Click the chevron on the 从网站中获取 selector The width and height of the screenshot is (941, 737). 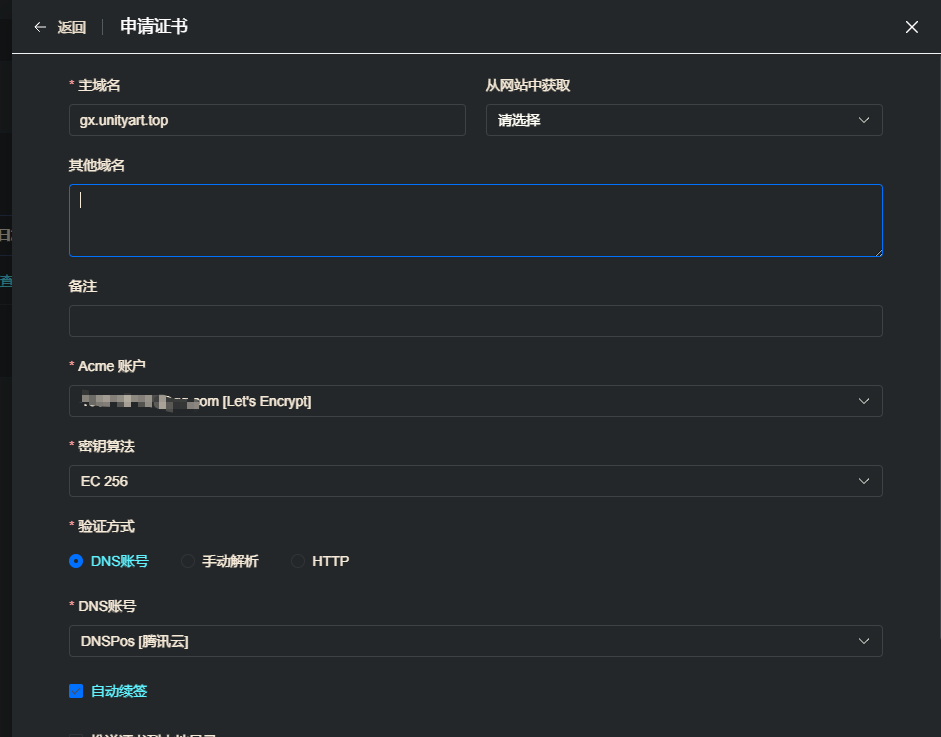[x=863, y=120]
